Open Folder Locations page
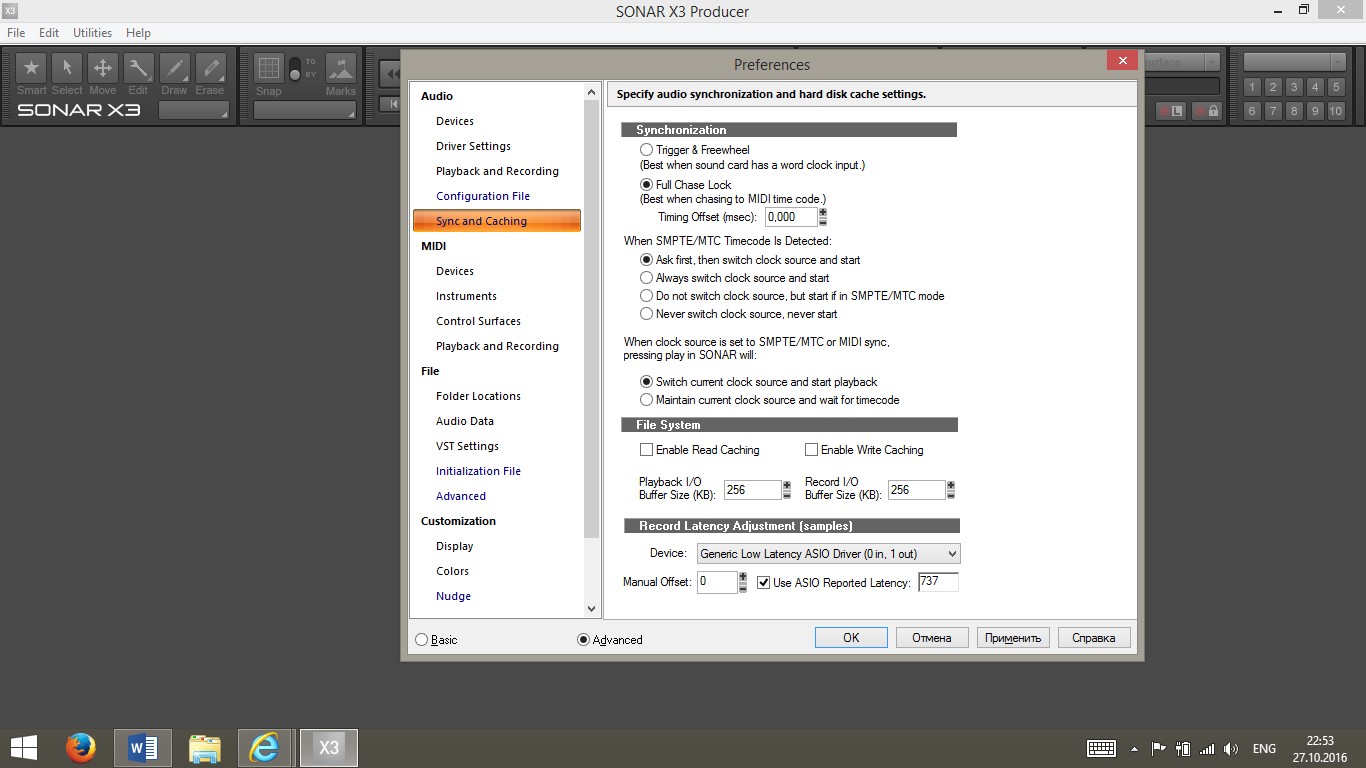 478,396
